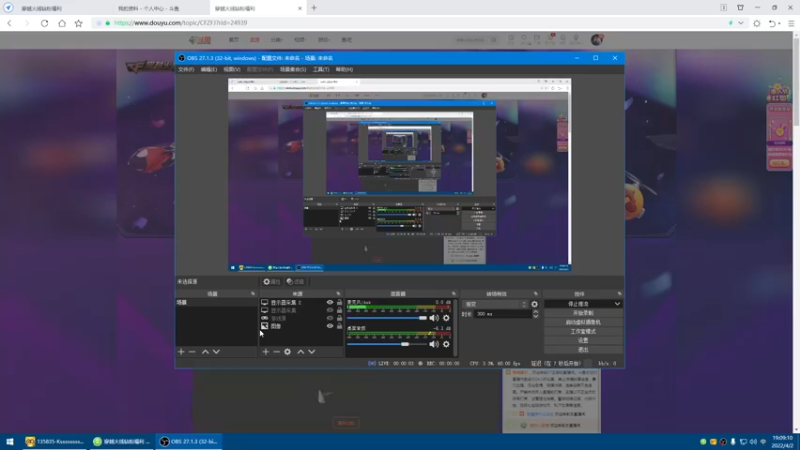Toggle visibility of game capture source
The image size is (800, 450).
tap(330, 318)
